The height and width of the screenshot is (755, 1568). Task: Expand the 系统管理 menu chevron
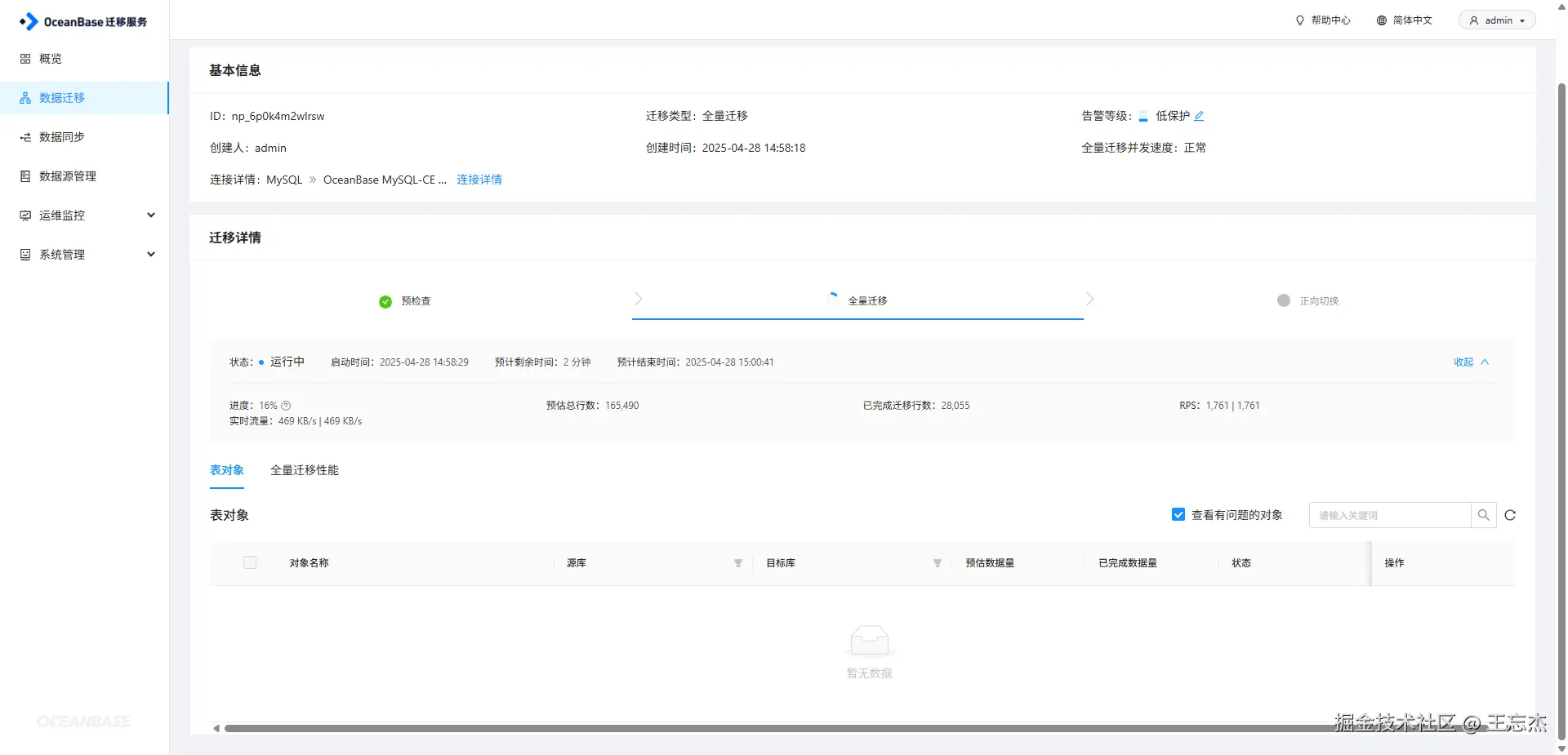click(151, 255)
